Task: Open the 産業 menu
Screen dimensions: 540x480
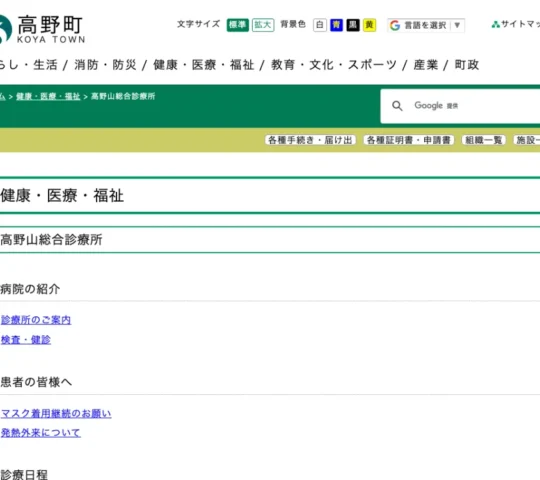Action: [426, 65]
